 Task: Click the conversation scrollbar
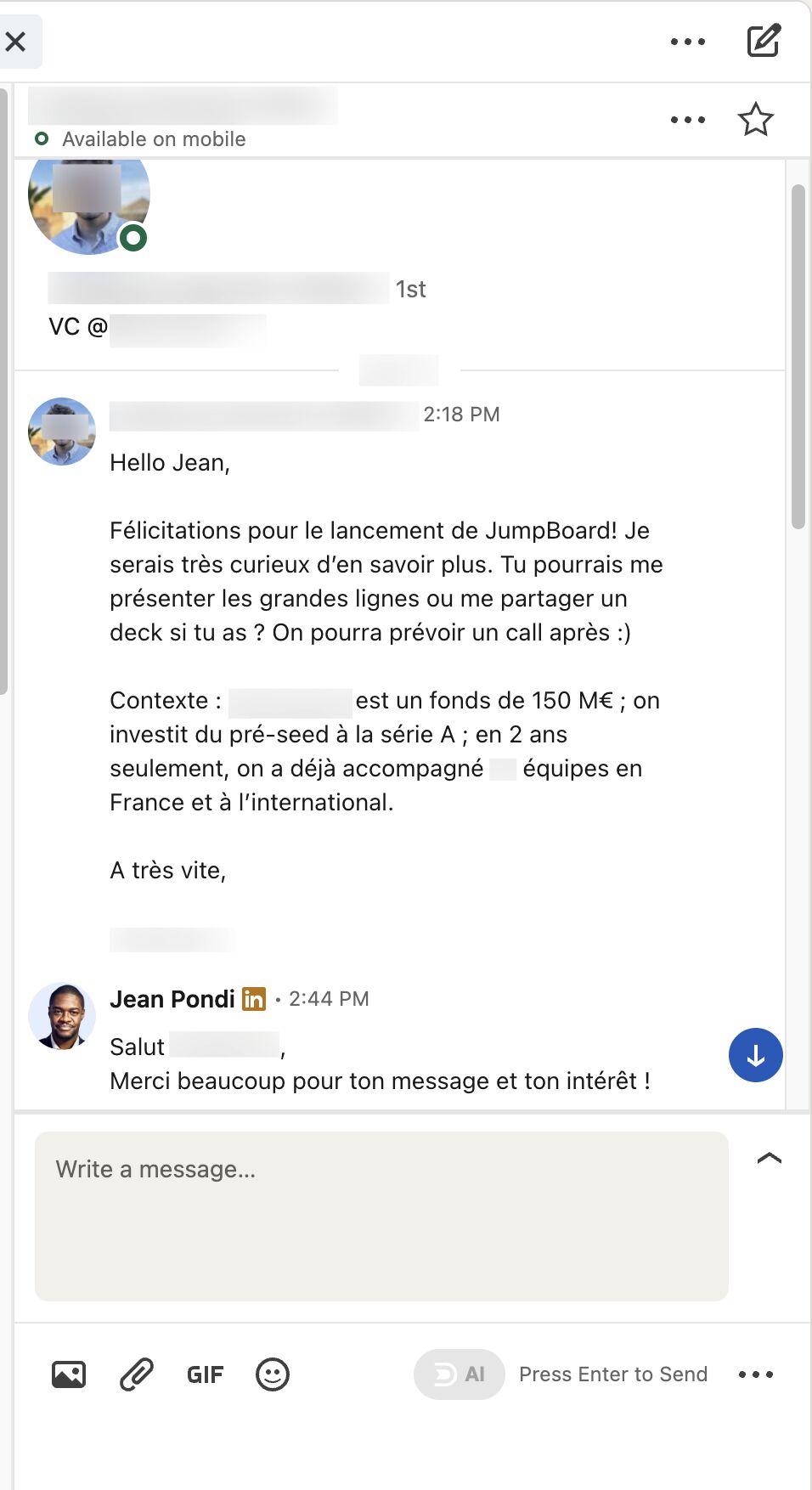pos(798,357)
